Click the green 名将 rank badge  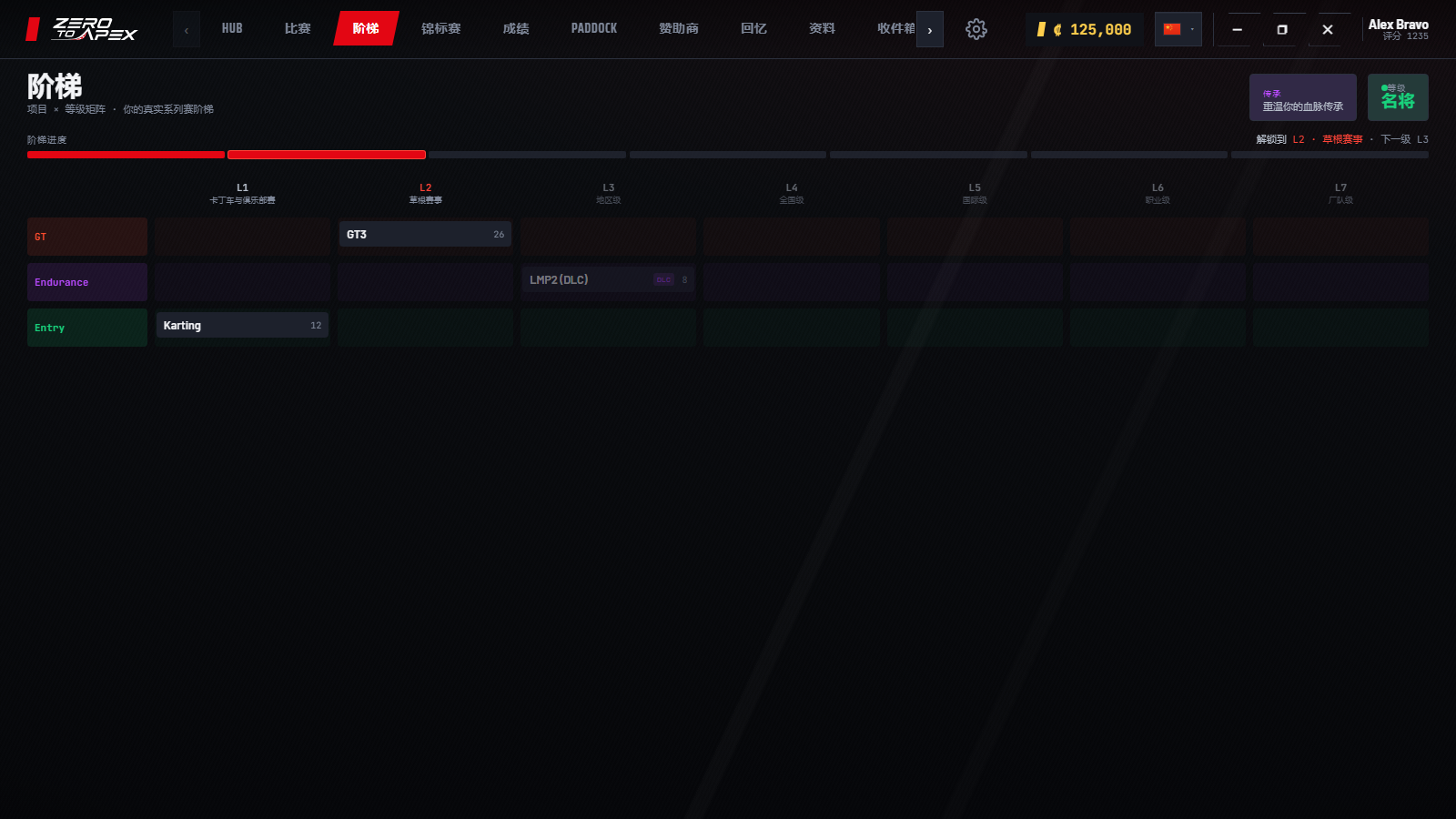click(1398, 97)
